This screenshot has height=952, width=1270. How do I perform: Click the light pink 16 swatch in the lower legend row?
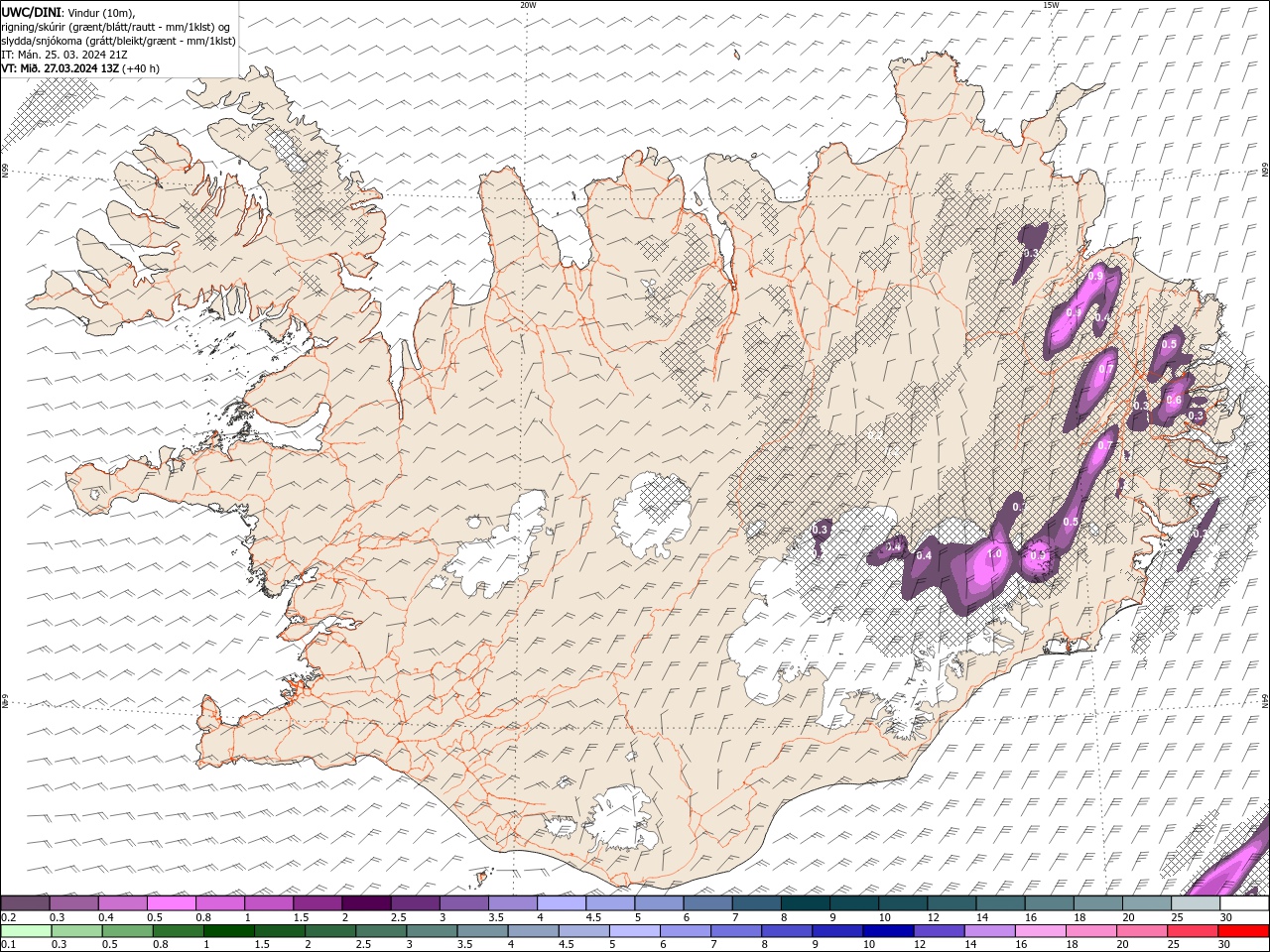(1040, 931)
